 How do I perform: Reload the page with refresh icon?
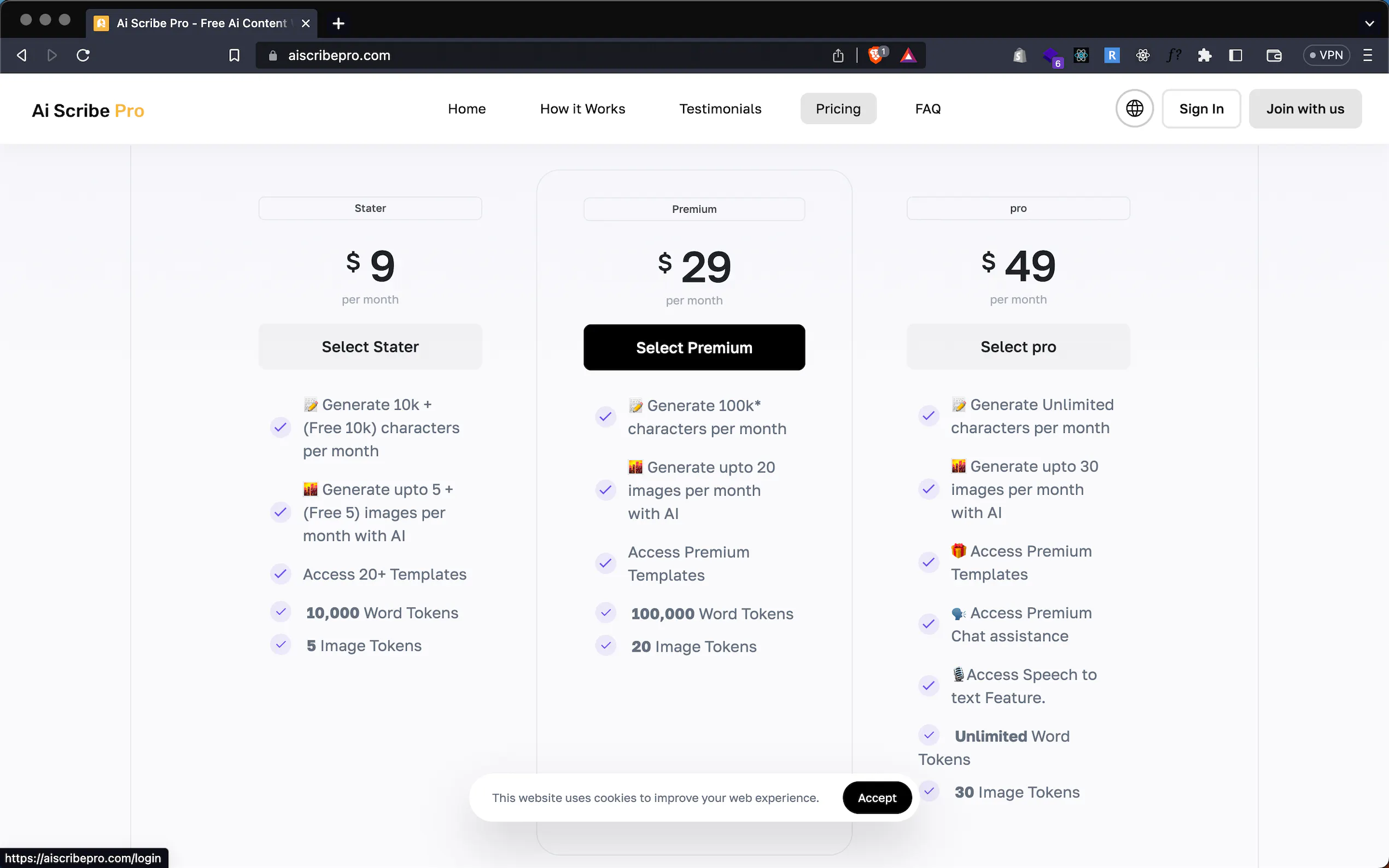tap(83, 55)
